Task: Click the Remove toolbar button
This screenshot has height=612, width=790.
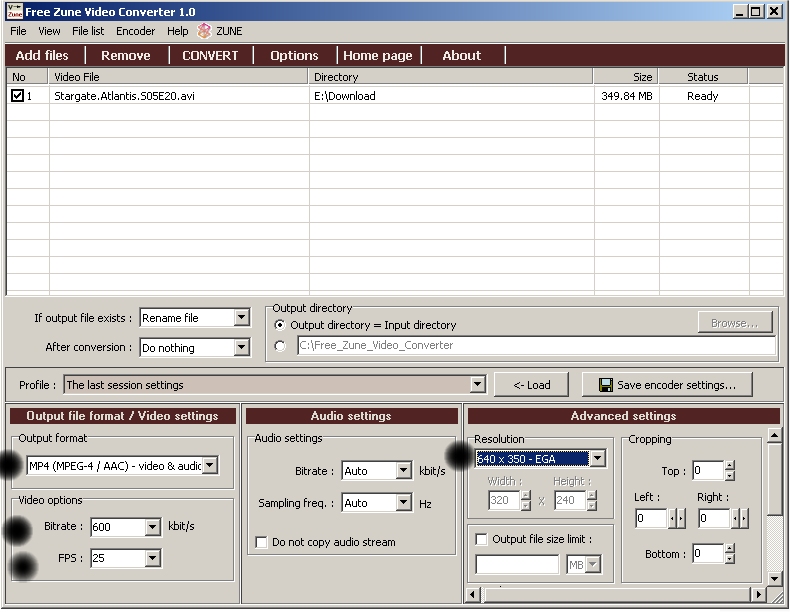Action: [x=126, y=55]
